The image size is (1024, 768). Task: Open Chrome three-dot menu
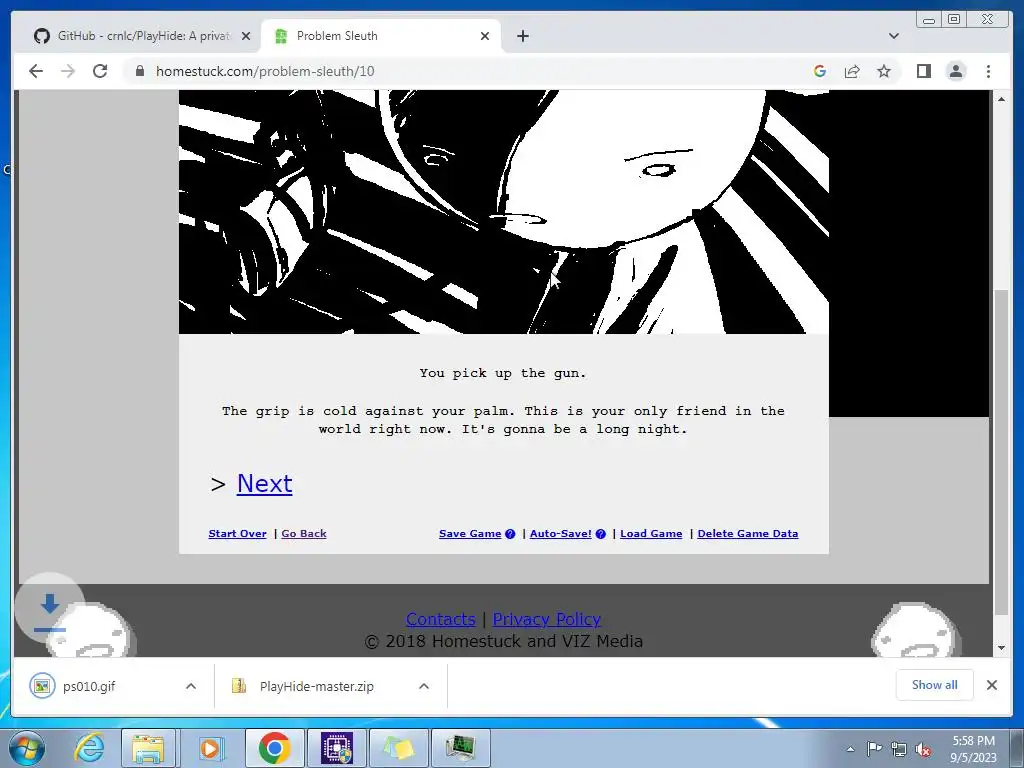988,71
